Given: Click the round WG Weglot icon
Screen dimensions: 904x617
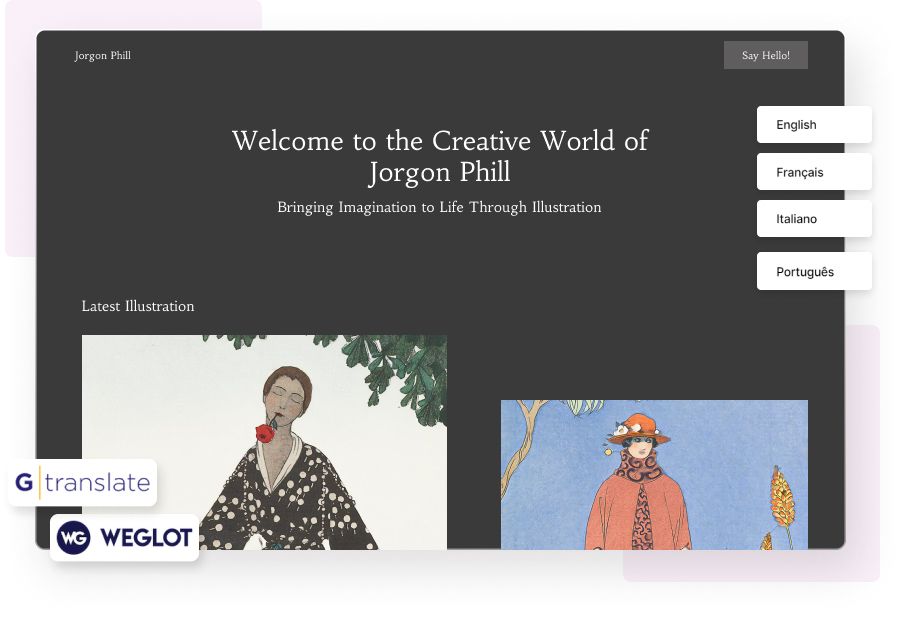Looking at the screenshot, I should coord(73,538).
